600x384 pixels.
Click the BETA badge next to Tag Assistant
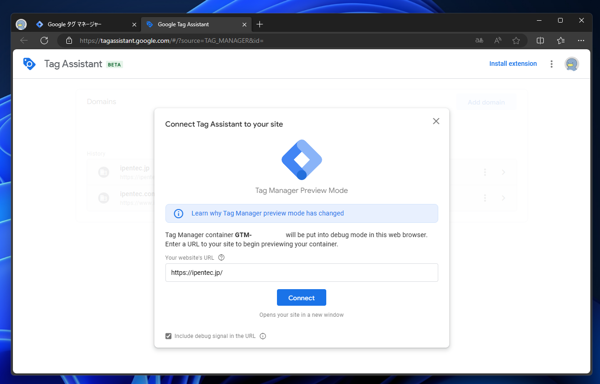114,65
